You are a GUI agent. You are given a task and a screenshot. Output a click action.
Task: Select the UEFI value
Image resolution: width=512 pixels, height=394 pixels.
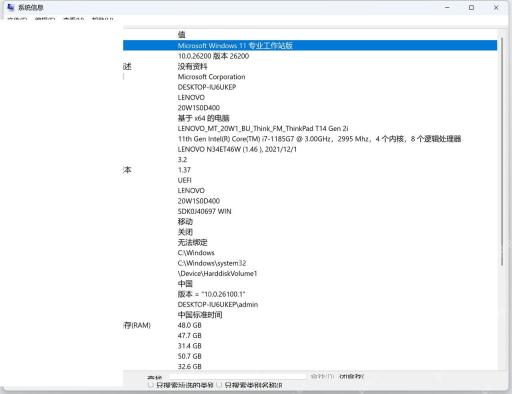click(184, 180)
